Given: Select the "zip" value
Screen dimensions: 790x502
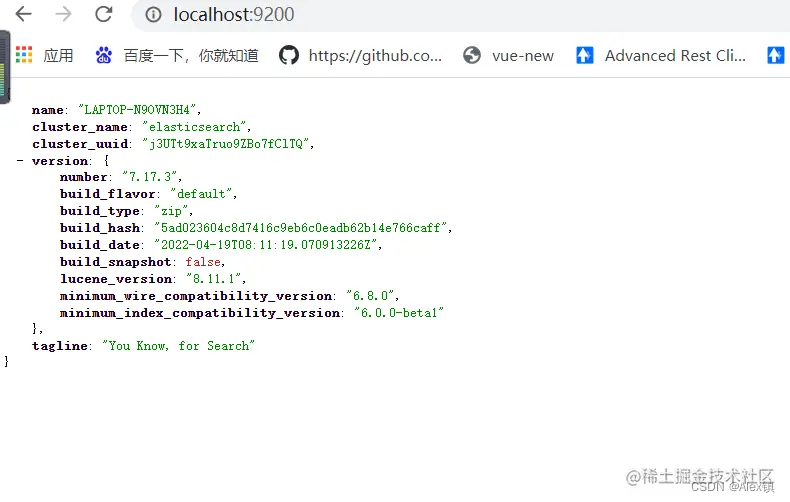Looking at the screenshot, I should pos(171,211).
